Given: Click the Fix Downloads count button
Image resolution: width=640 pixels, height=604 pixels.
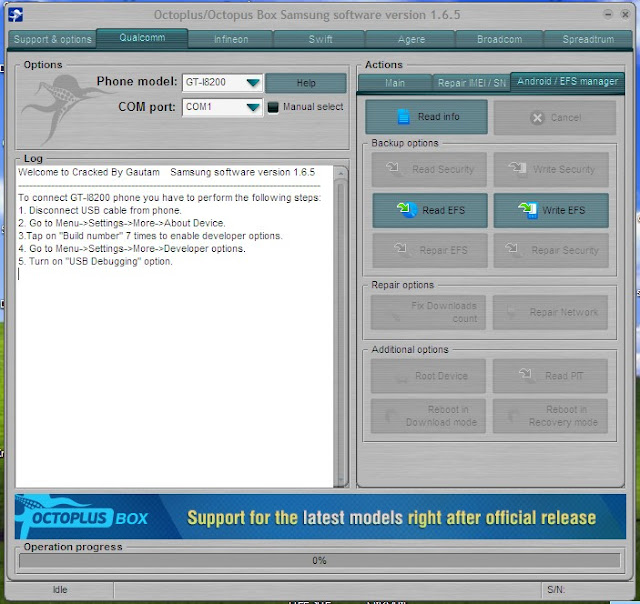Looking at the screenshot, I should [428, 312].
